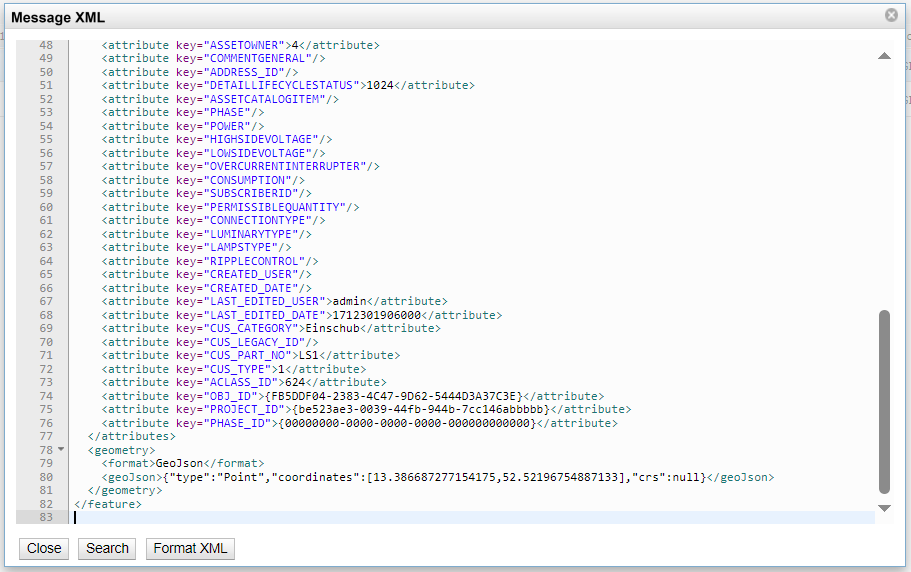Image resolution: width=911 pixels, height=572 pixels.
Task: Close the Message XML dialog via X icon
Action: coord(891,15)
